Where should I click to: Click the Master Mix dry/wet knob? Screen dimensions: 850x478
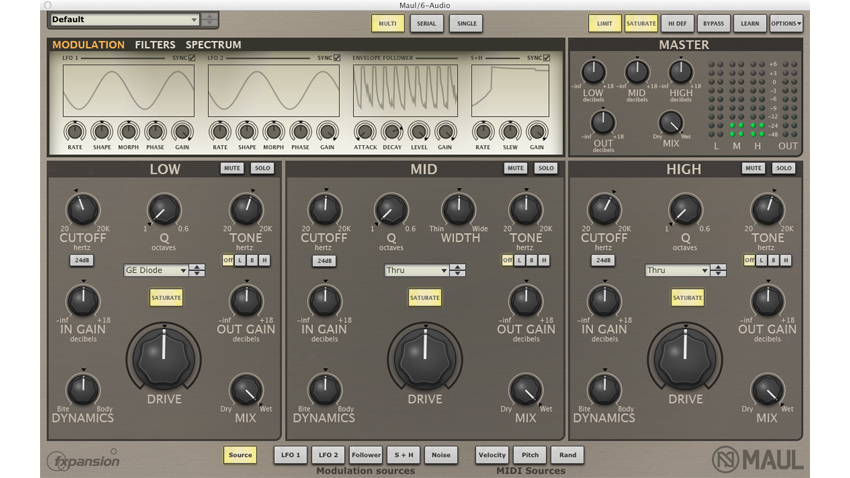pos(671,122)
